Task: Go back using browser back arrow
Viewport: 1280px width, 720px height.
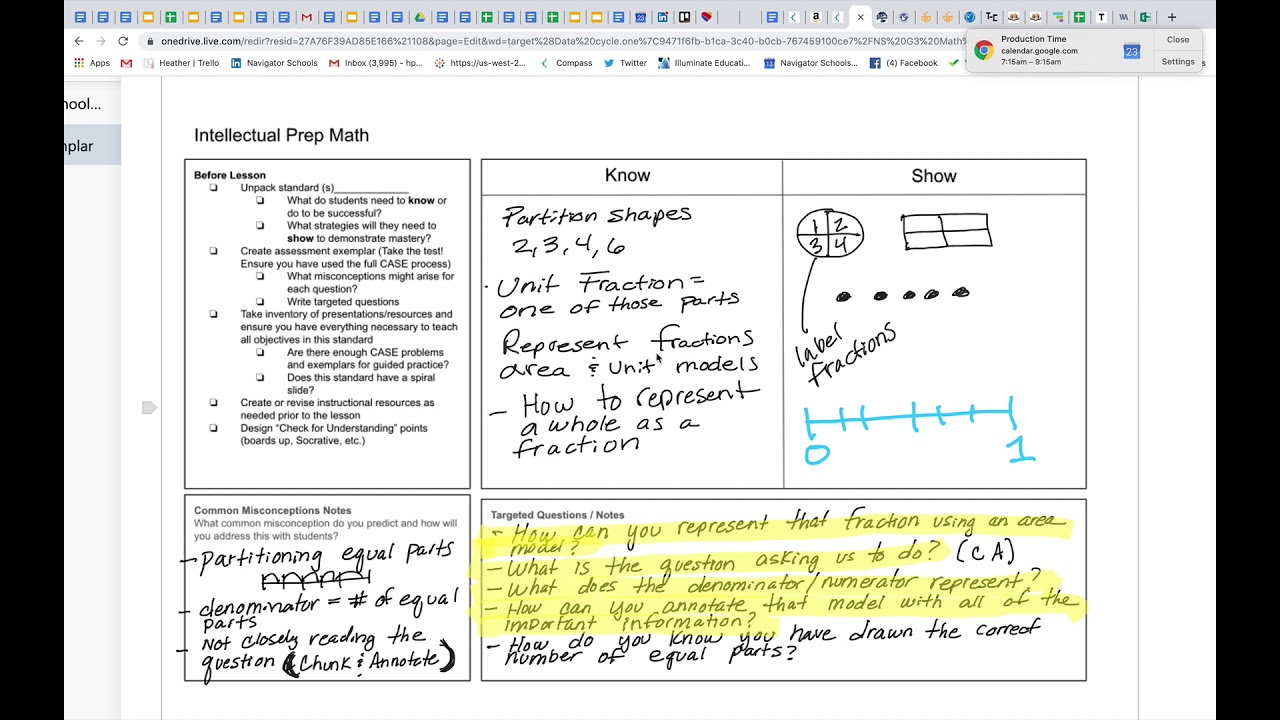Action: (x=79, y=41)
